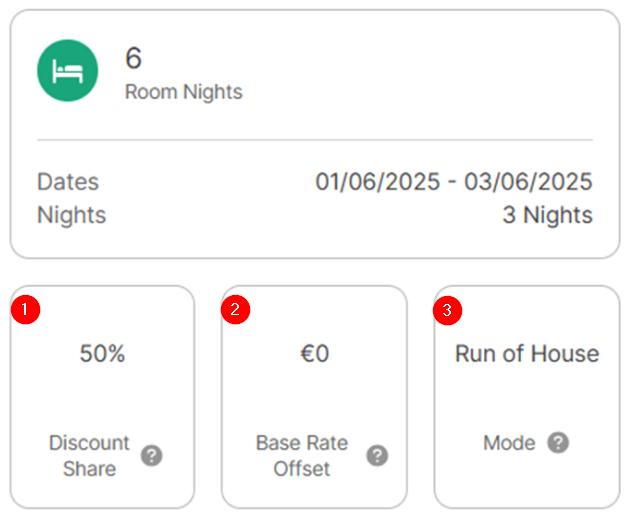Viewport: 630px width, 519px height.
Task: Click the number 6 room nights count
Action: click(x=133, y=58)
